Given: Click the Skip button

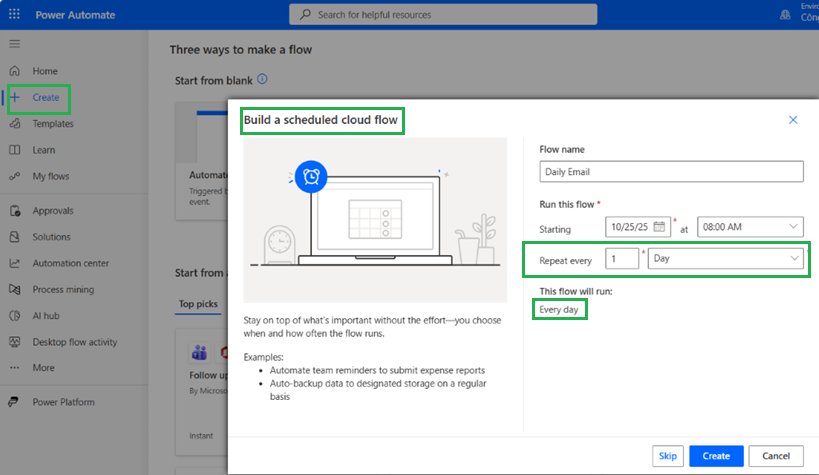Looking at the screenshot, I should [668, 456].
